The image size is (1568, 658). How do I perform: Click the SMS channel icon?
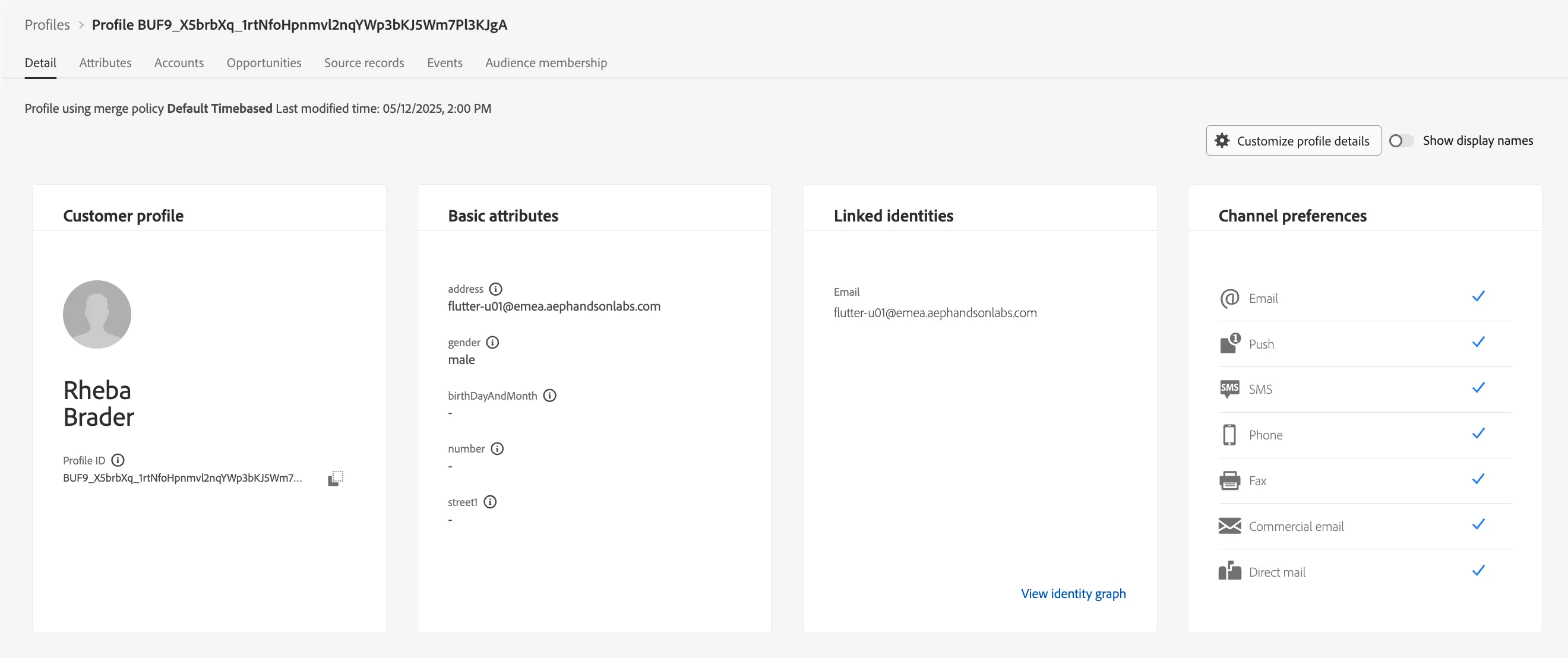coord(1229,389)
